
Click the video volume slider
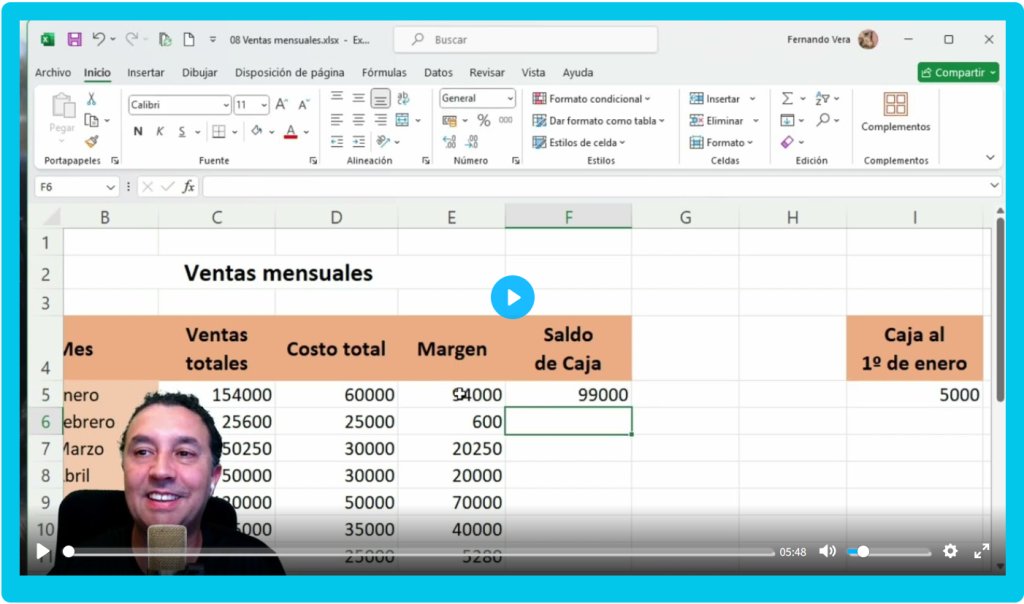[x=888, y=551]
